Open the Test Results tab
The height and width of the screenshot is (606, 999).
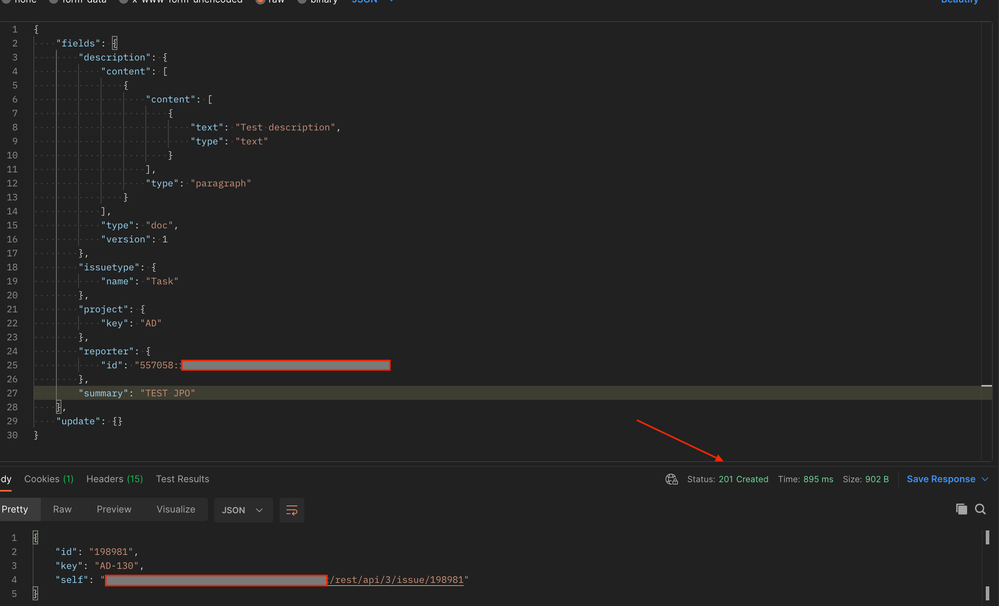coord(182,479)
